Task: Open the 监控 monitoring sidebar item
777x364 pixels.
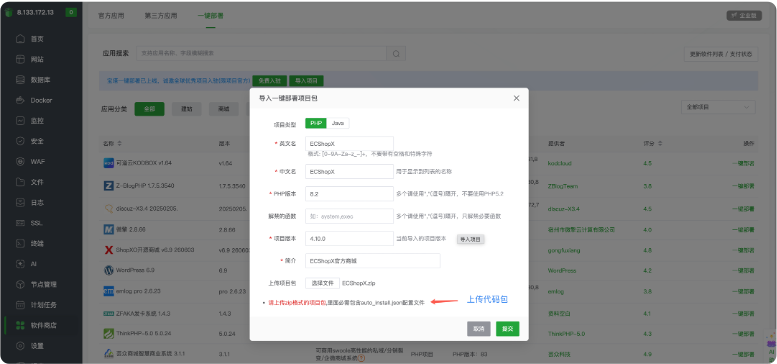Action: 37,121
